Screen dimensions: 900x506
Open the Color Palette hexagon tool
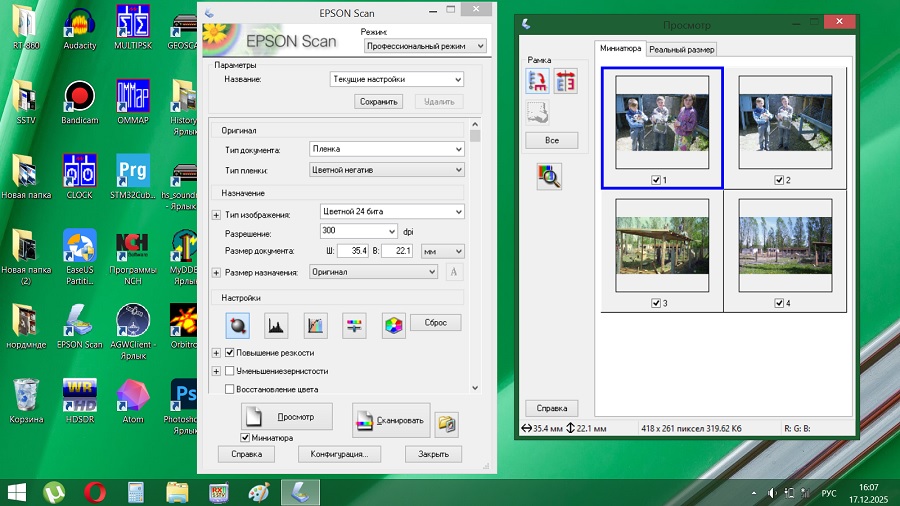pos(393,324)
